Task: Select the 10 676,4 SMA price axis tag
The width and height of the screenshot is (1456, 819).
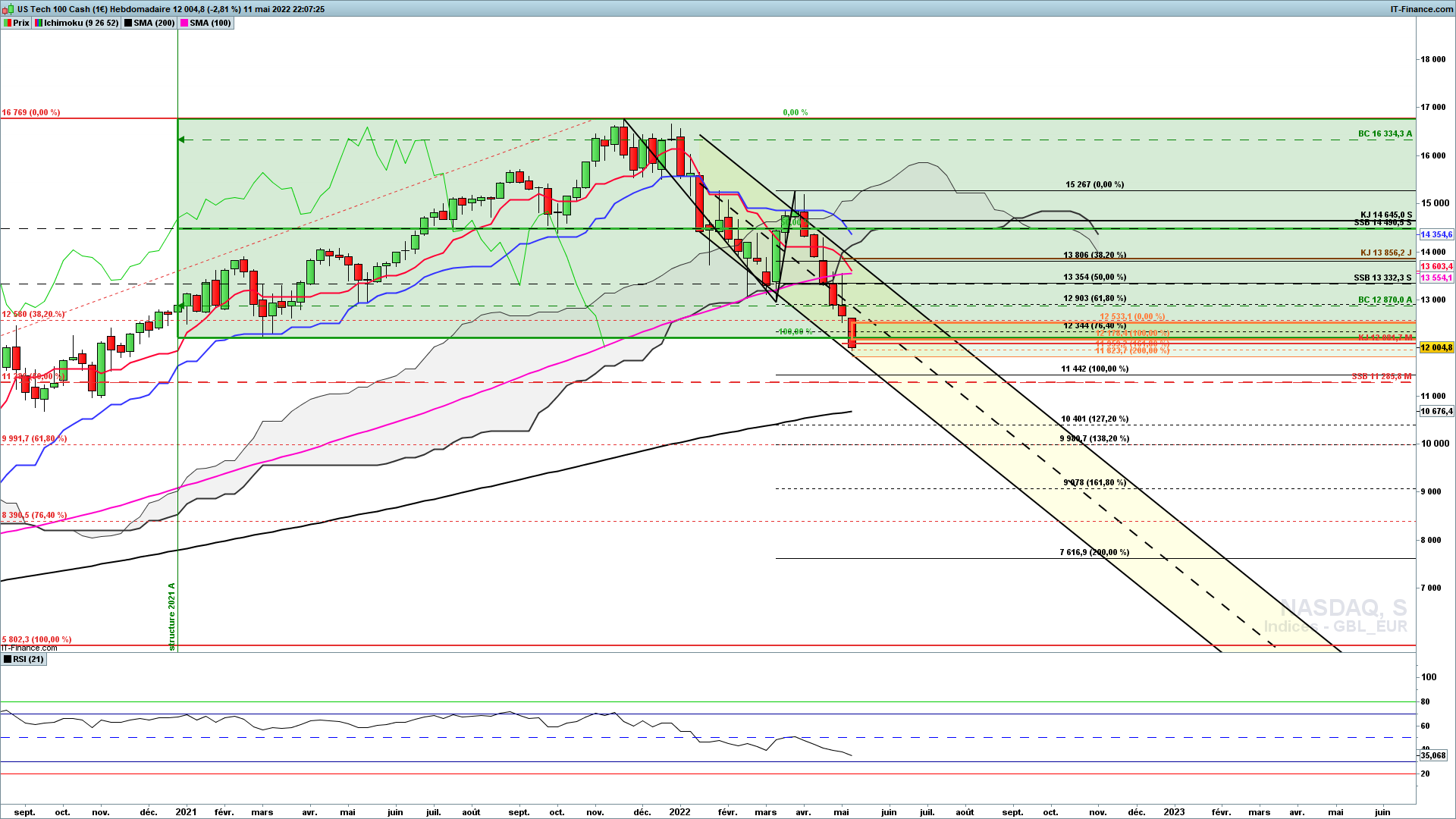Action: (1436, 411)
